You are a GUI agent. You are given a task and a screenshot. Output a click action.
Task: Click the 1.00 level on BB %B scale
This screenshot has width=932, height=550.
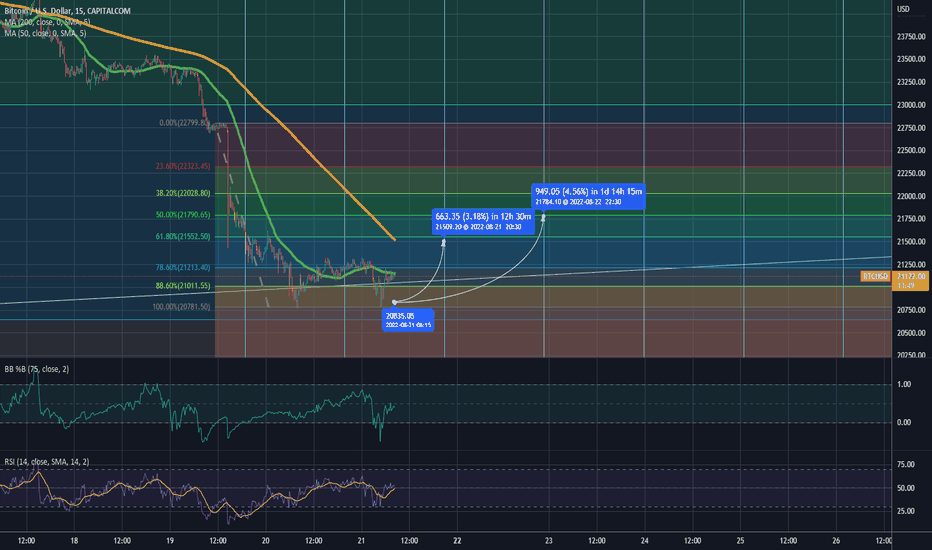click(x=903, y=385)
